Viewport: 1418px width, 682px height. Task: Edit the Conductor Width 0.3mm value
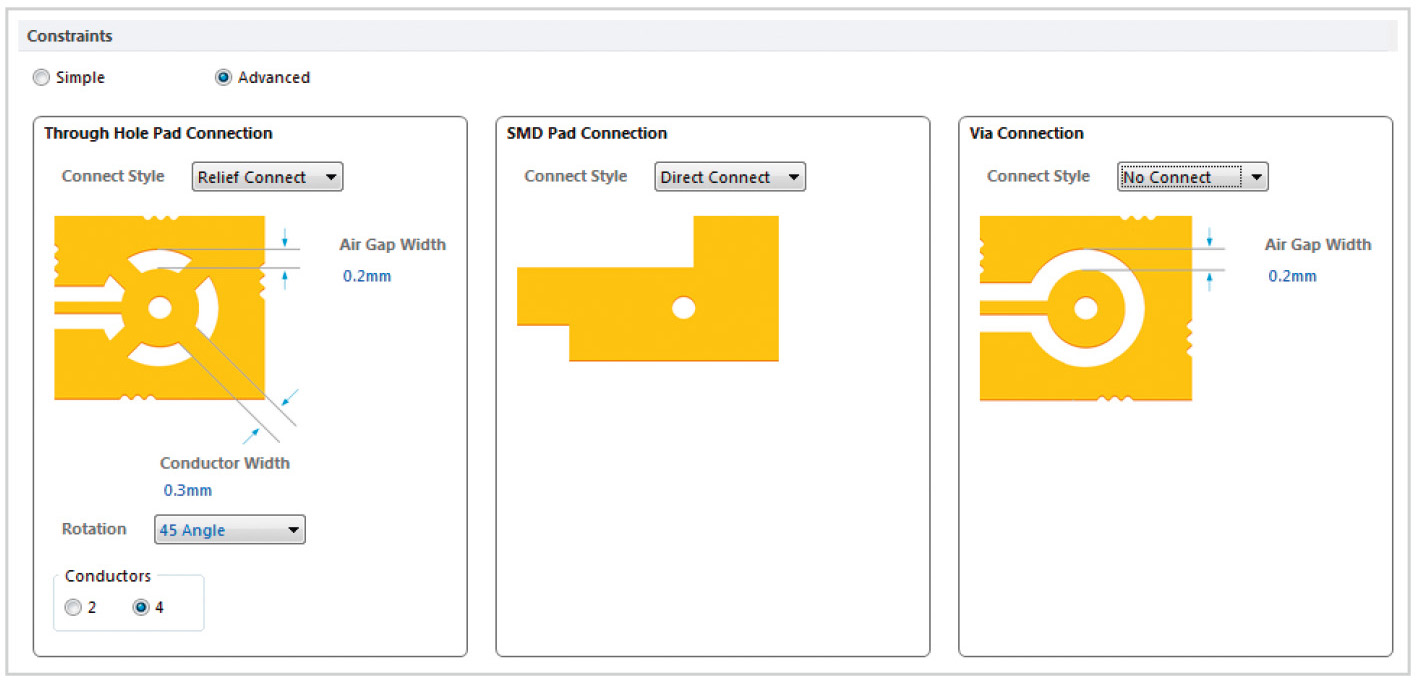[x=188, y=490]
